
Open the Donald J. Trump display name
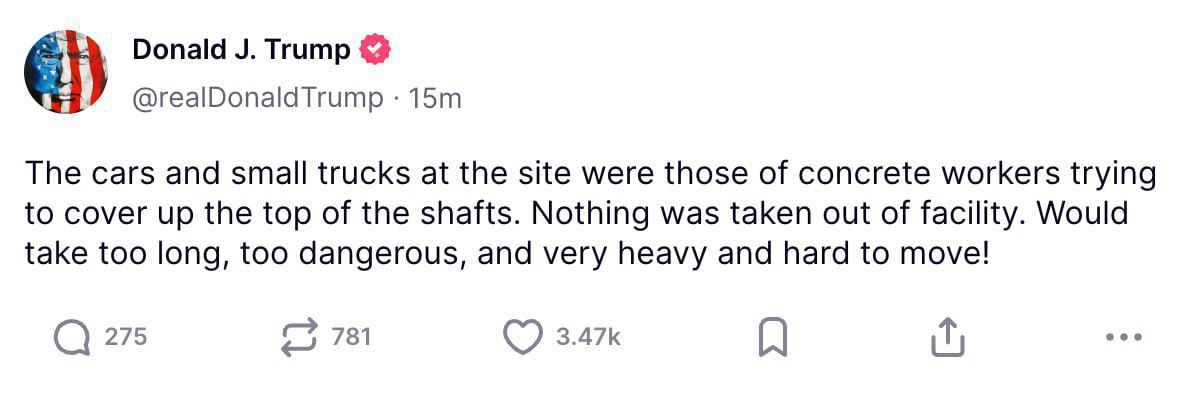[x=241, y=50]
